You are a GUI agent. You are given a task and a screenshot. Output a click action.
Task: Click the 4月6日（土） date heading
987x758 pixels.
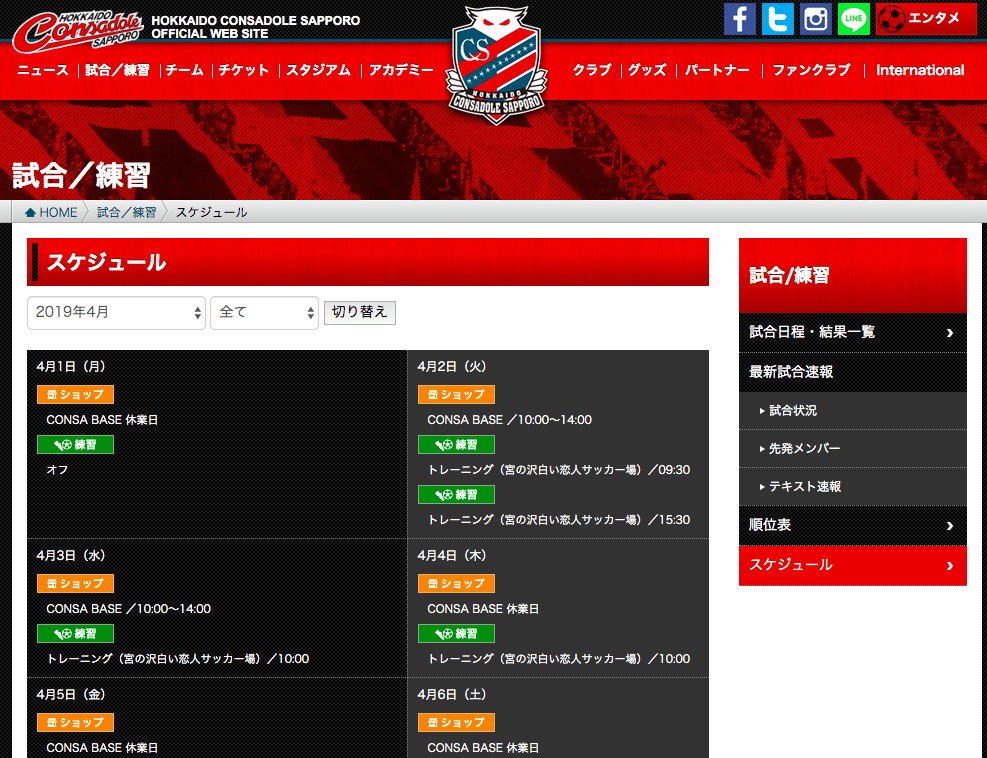click(x=451, y=694)
